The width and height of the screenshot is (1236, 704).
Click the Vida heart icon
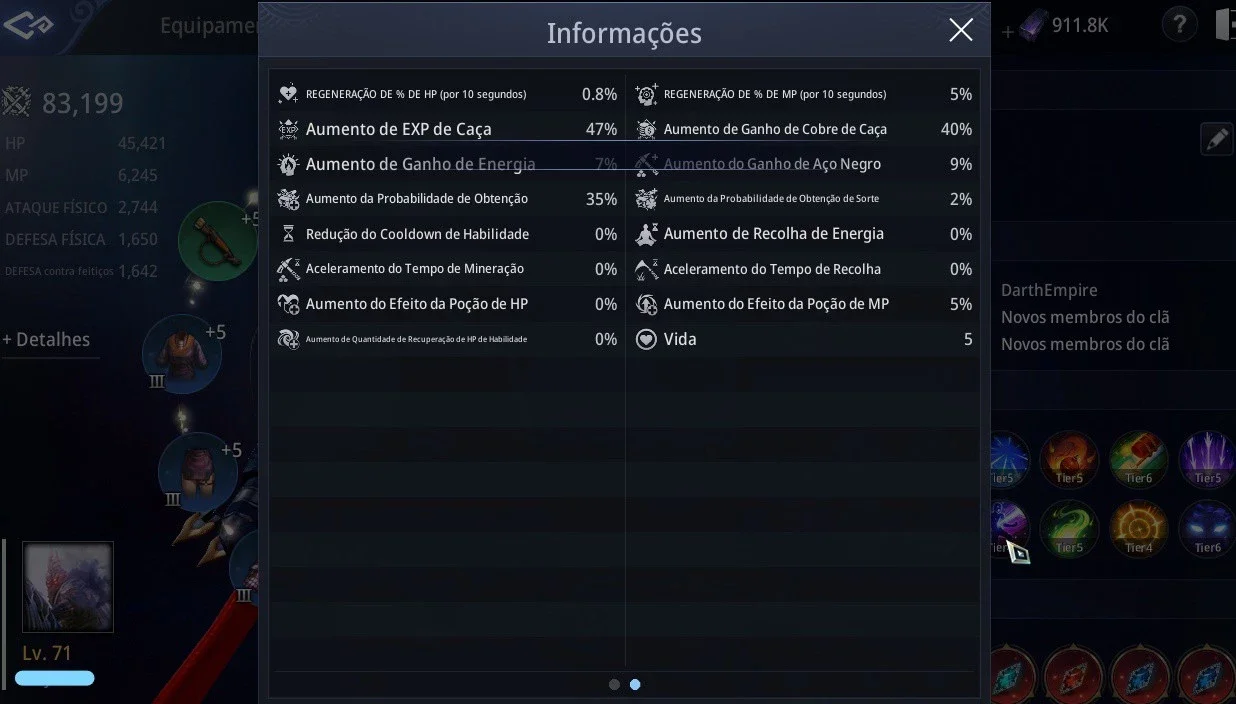click(x=646, y=339)
